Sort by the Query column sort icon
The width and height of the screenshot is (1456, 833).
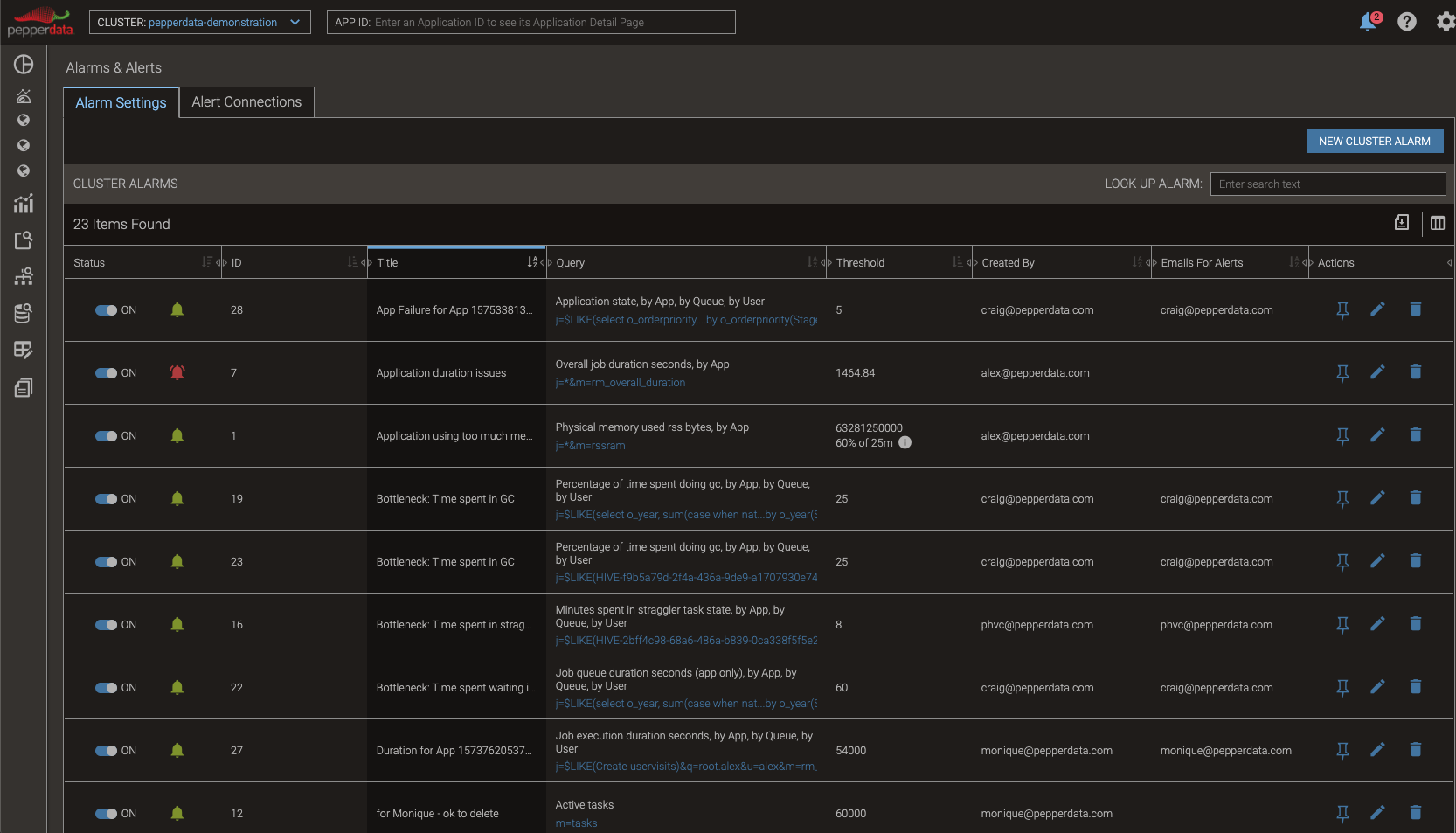[812, 262]
